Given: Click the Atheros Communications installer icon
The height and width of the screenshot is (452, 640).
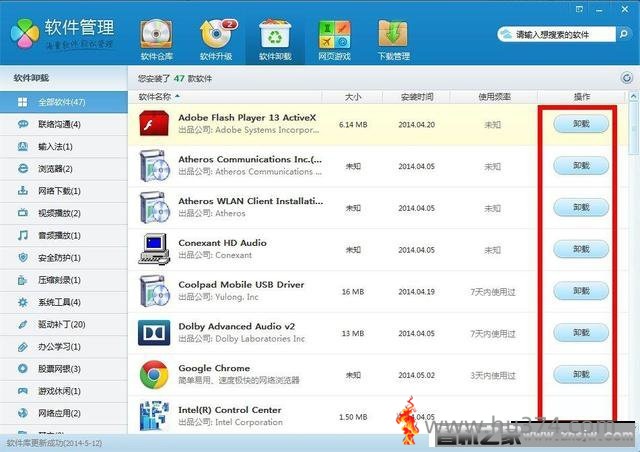Looking at the screenshot, I should 154,165.
